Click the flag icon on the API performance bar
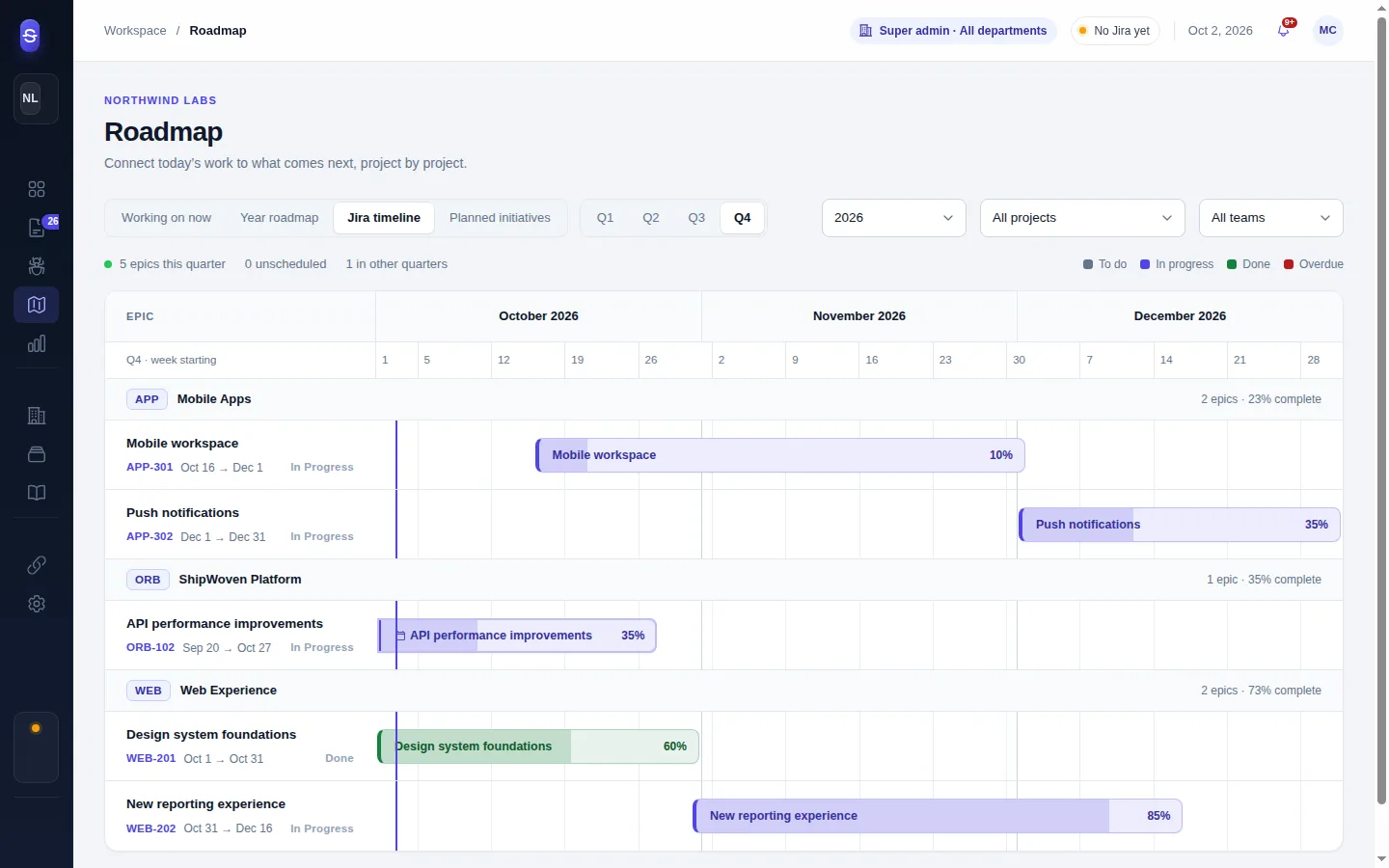Image resolution: width=1389 pixels, height=868 pixels. click(x=400, y=636)
